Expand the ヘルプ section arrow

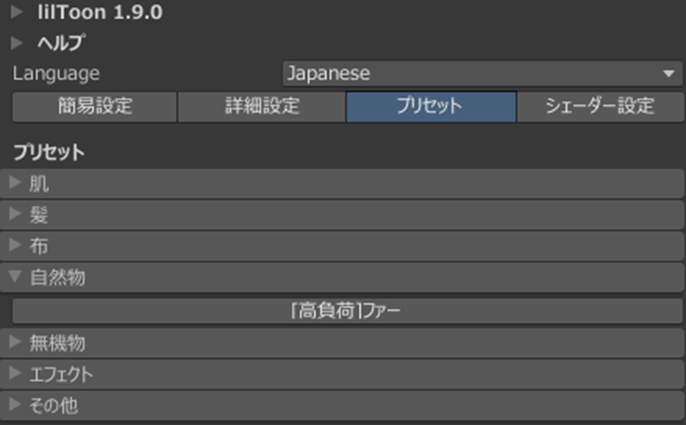(x=18, y=43)
